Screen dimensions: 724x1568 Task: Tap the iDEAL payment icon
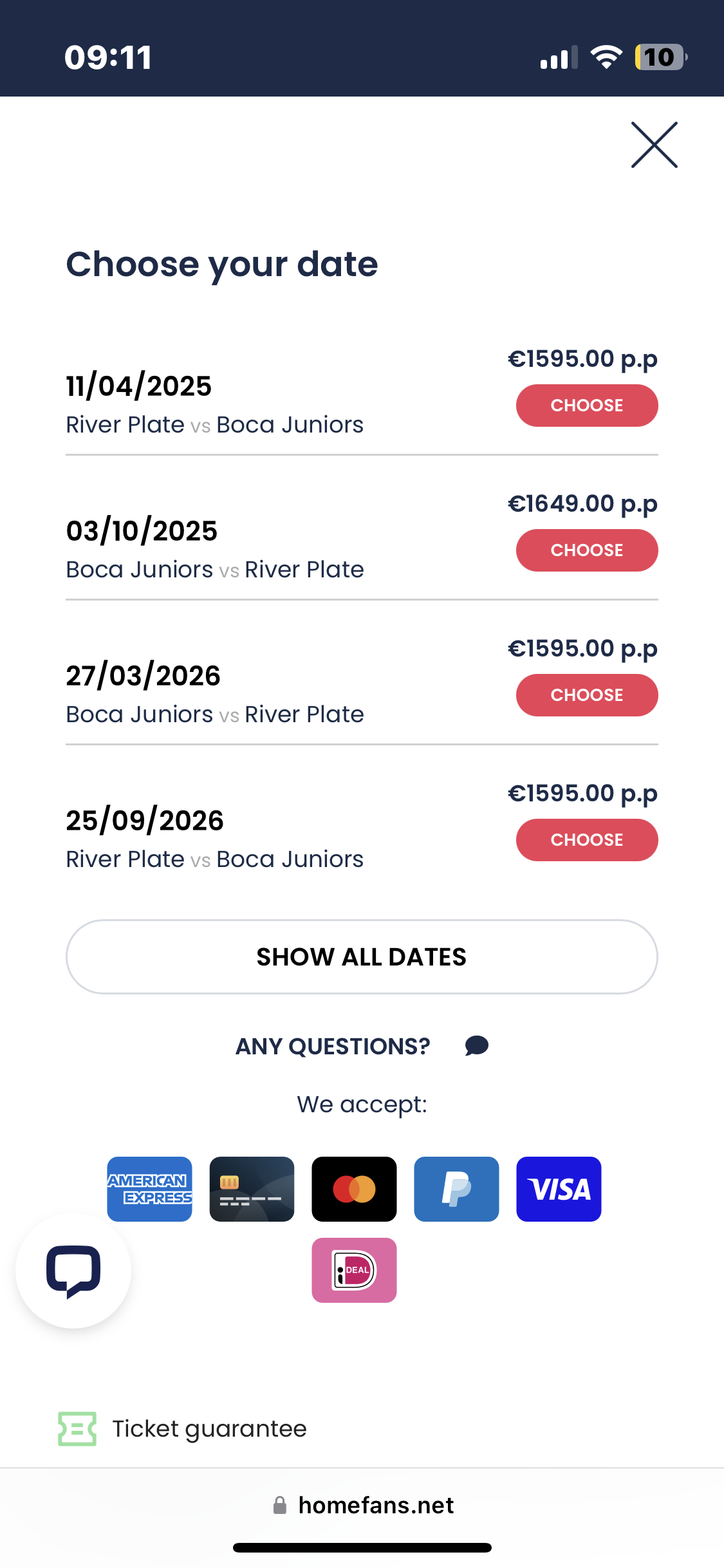point(354,1270)
